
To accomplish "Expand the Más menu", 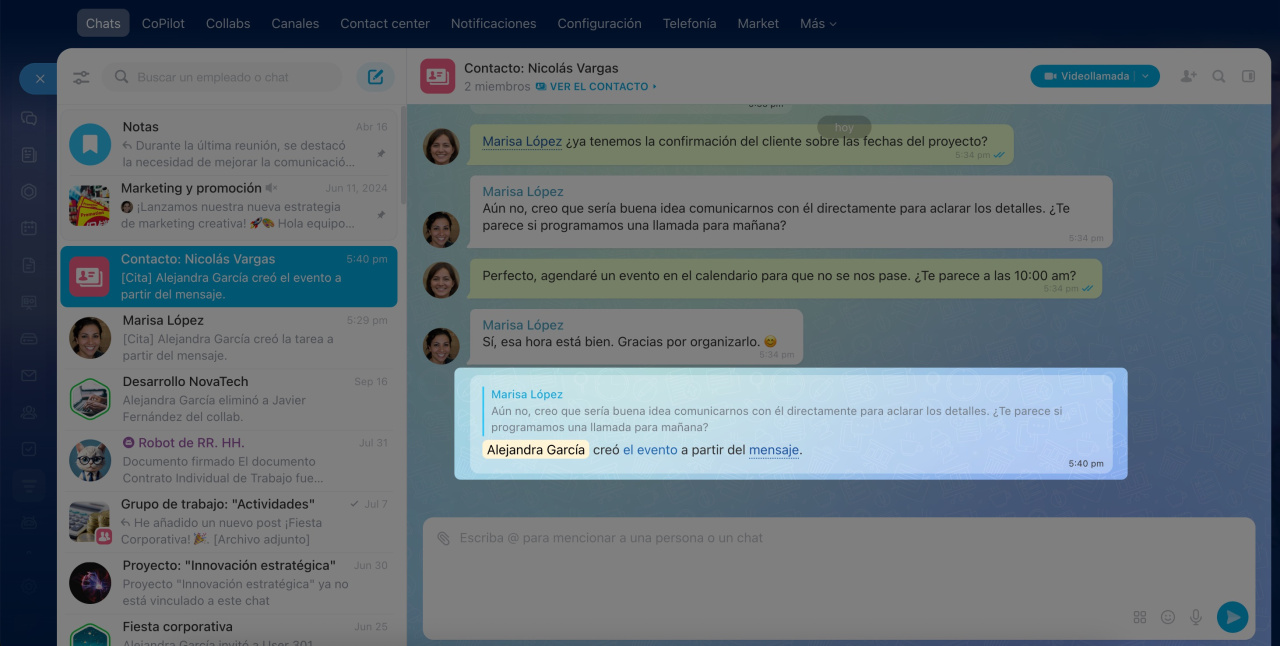I will click(x=818, y=23).
